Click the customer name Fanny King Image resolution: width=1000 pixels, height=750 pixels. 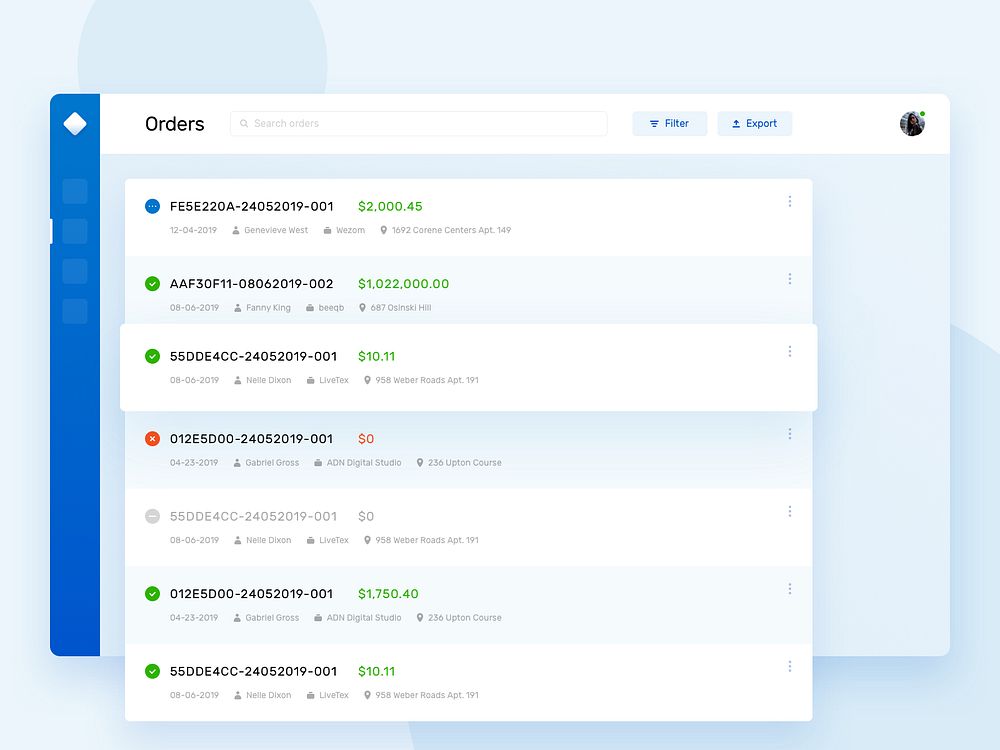click(x=268, y=307)
